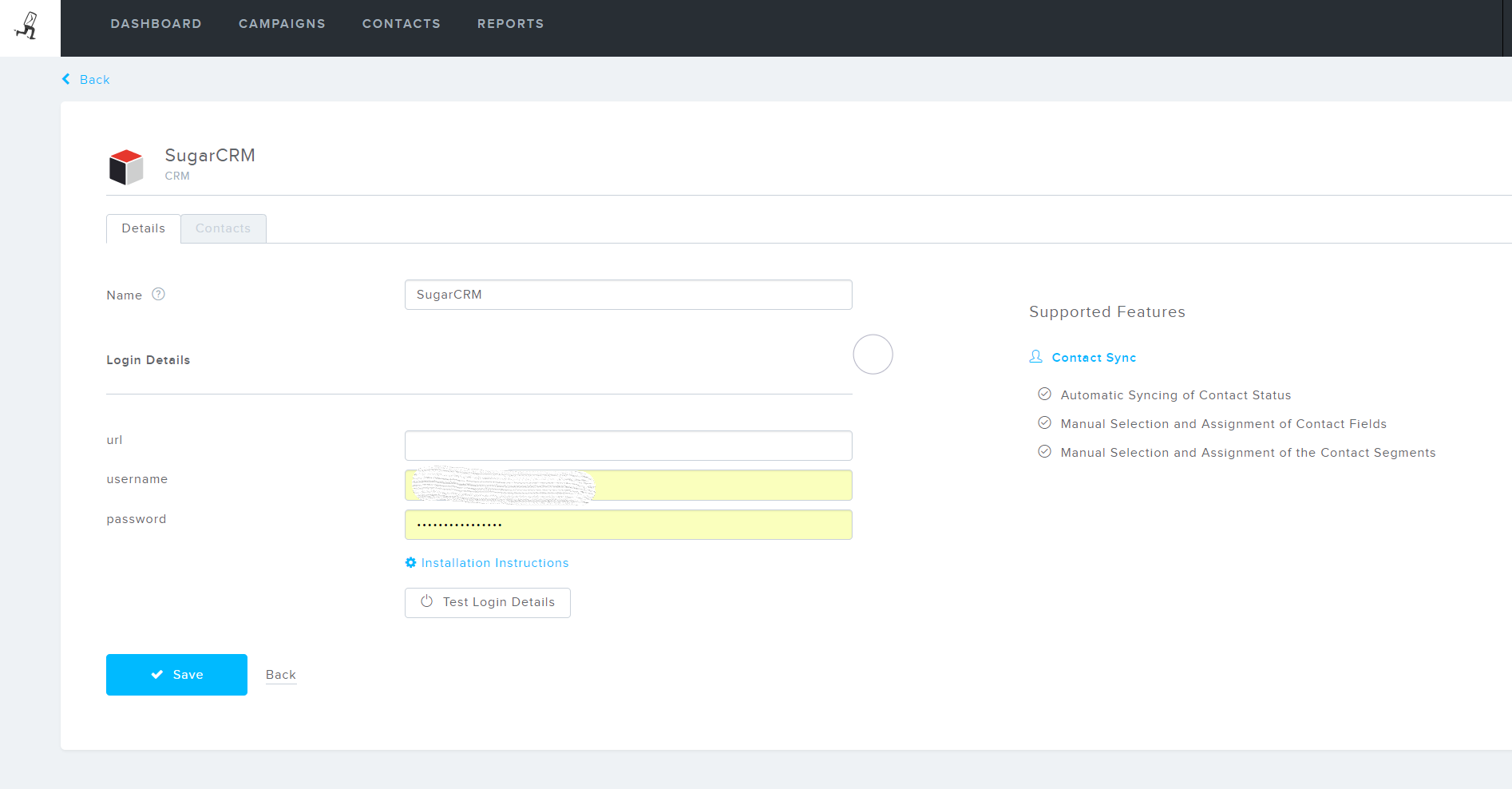Screen dimensions: 1512x789
Task: Go back using top Back link
Action: 86,80
